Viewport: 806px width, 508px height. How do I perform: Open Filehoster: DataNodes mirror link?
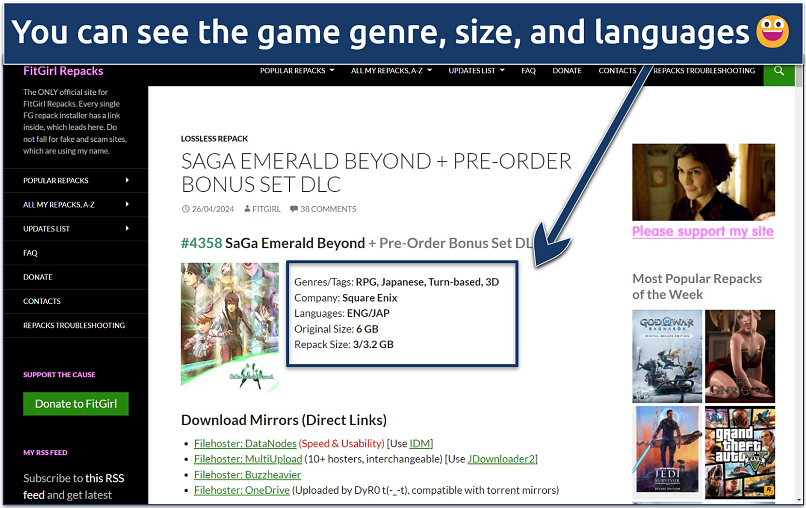click(245, 443)
